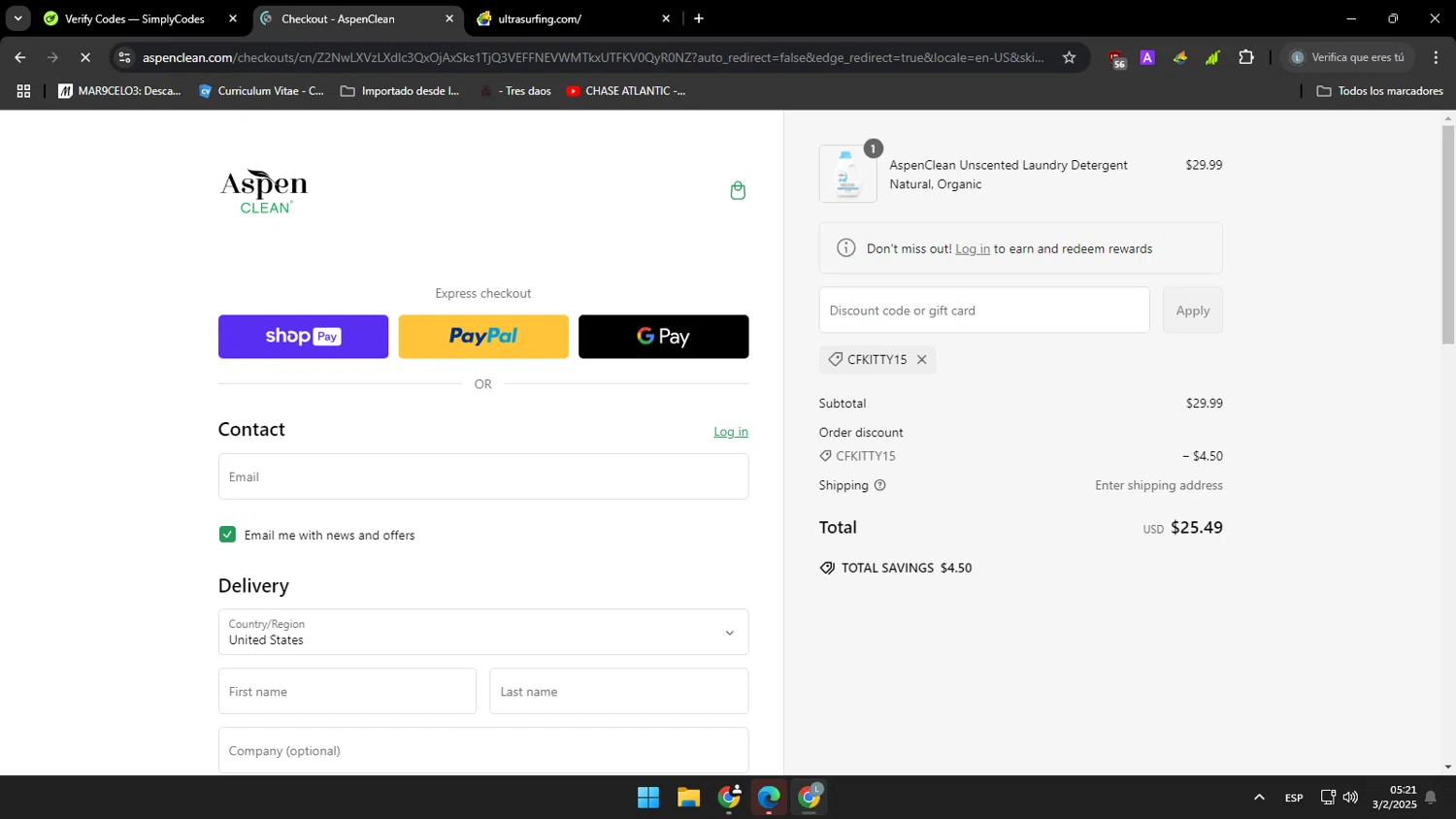Viewport: 1456px width, 819px height.
Task: Switch to the ultrasurfing.com tab
Action: (573, 18)
